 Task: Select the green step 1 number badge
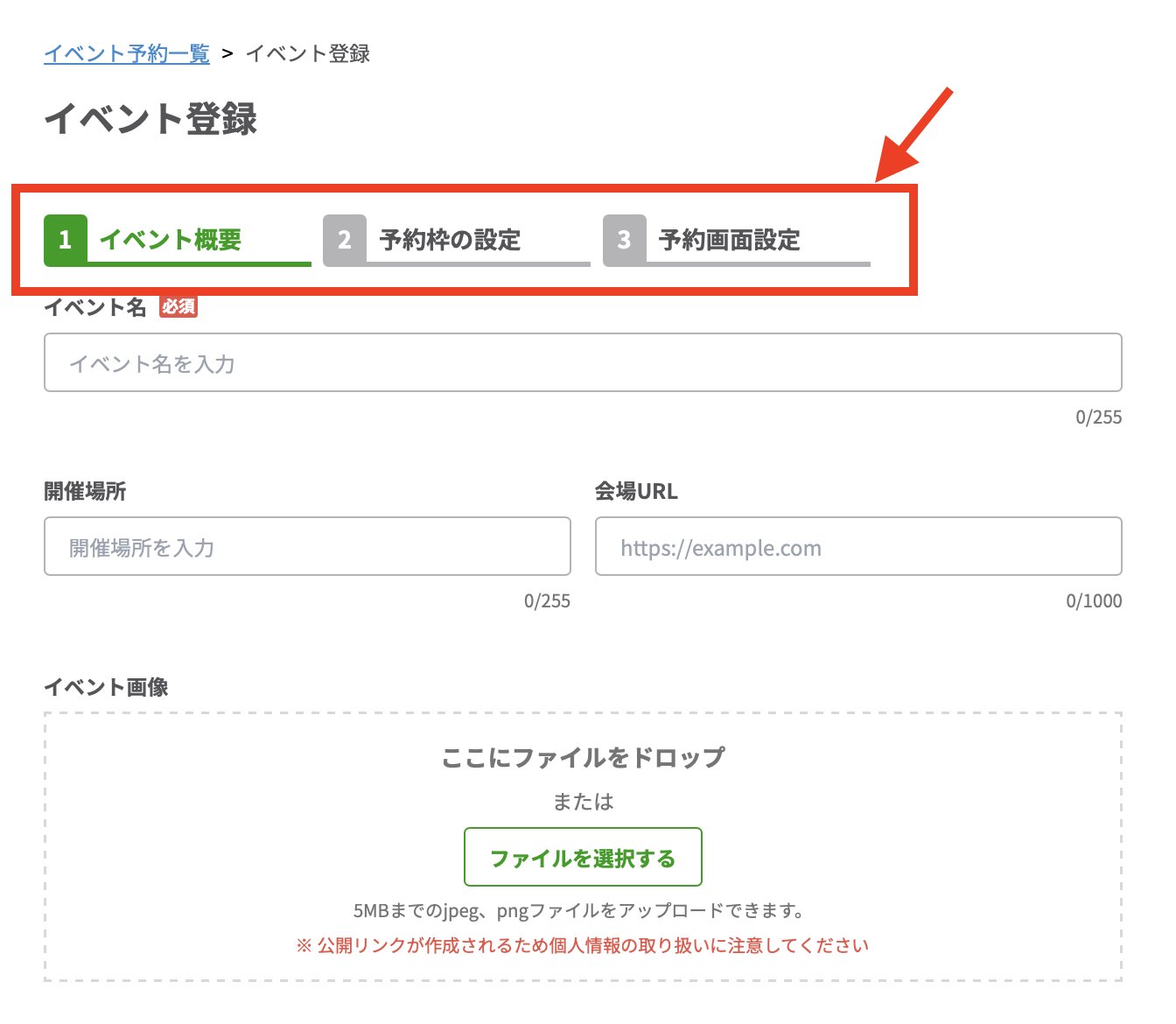pos(66,240)
